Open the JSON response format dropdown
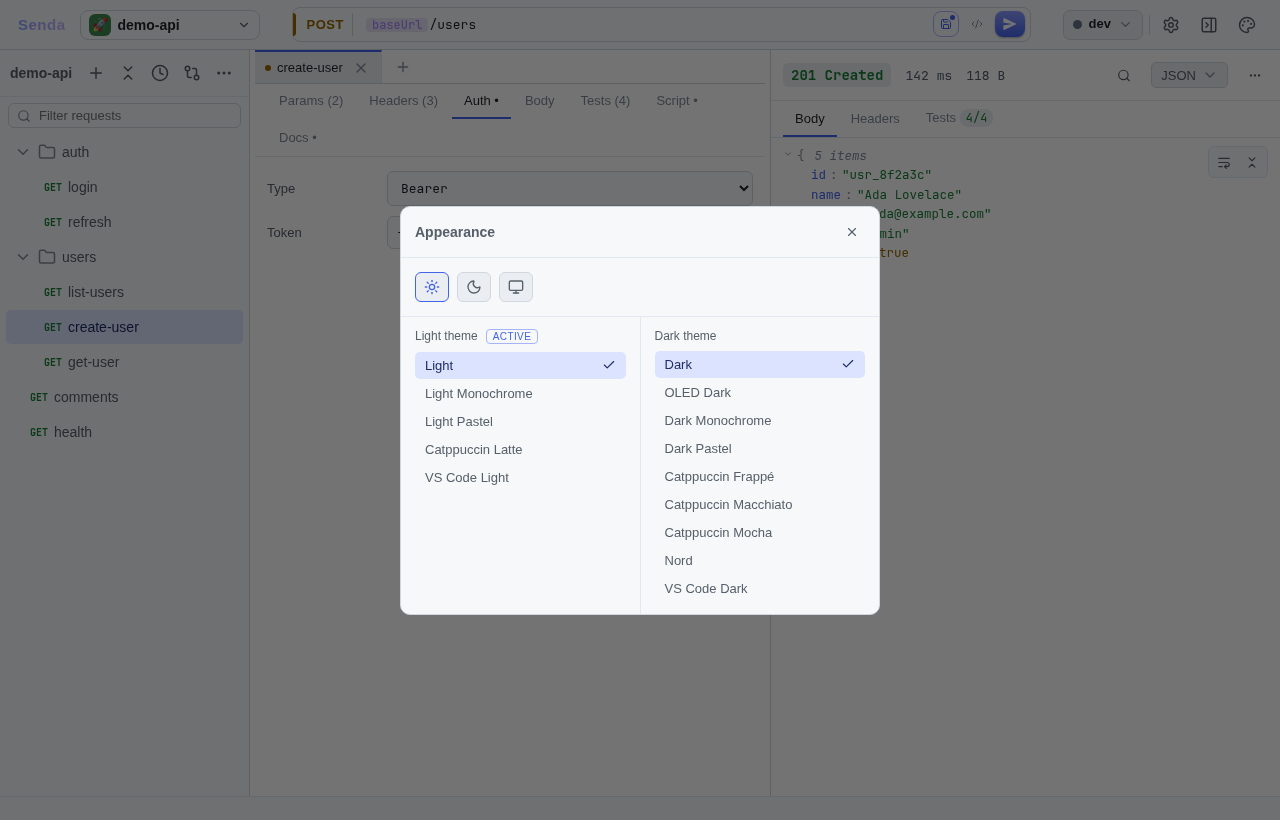Viewport: 1280px width, 820px height. coord(1189,75)
